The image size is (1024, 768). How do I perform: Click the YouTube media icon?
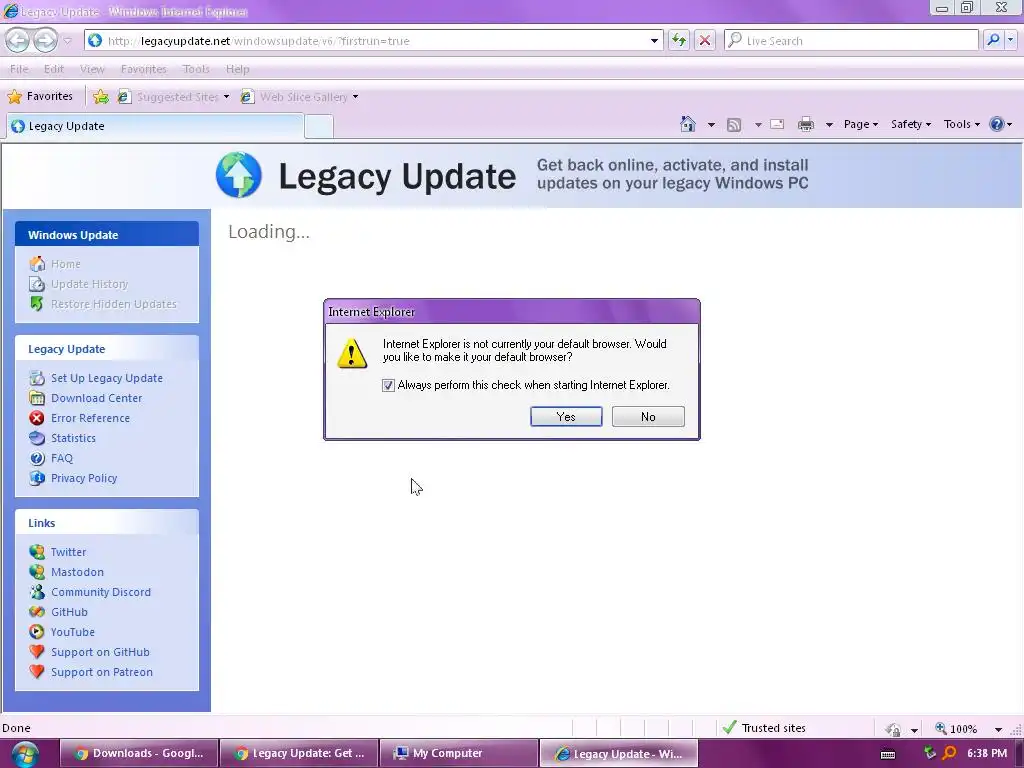(x=37, y=632)
